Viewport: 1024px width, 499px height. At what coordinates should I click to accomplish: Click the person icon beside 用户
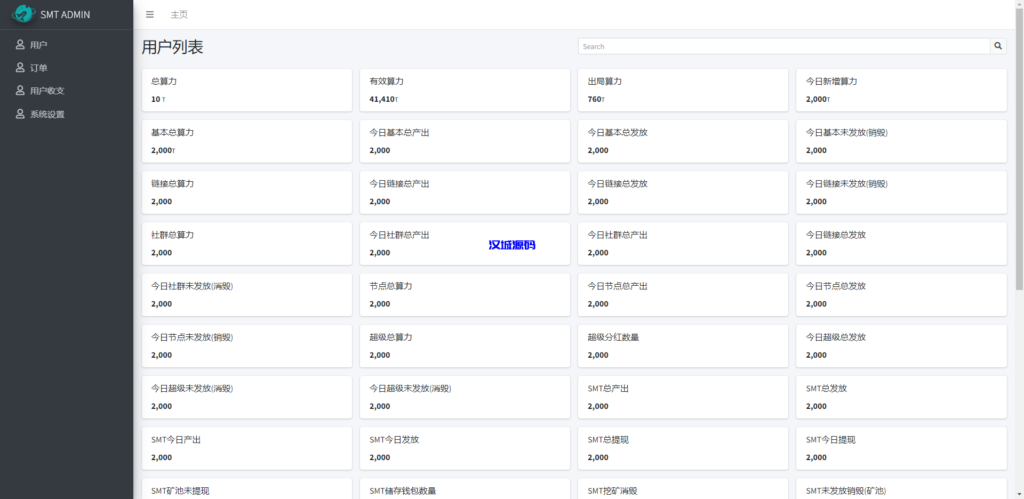(x=20, y=44)
